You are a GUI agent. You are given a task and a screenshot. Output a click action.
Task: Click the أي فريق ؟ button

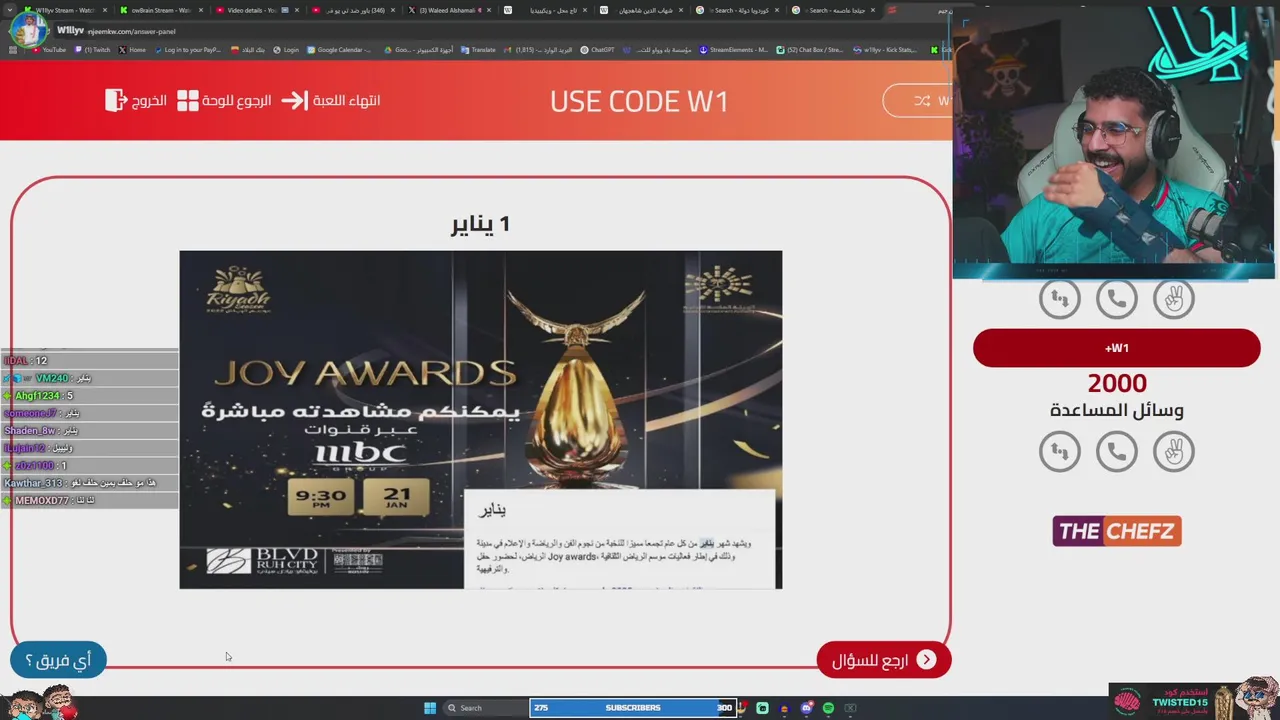coord(58,660)
